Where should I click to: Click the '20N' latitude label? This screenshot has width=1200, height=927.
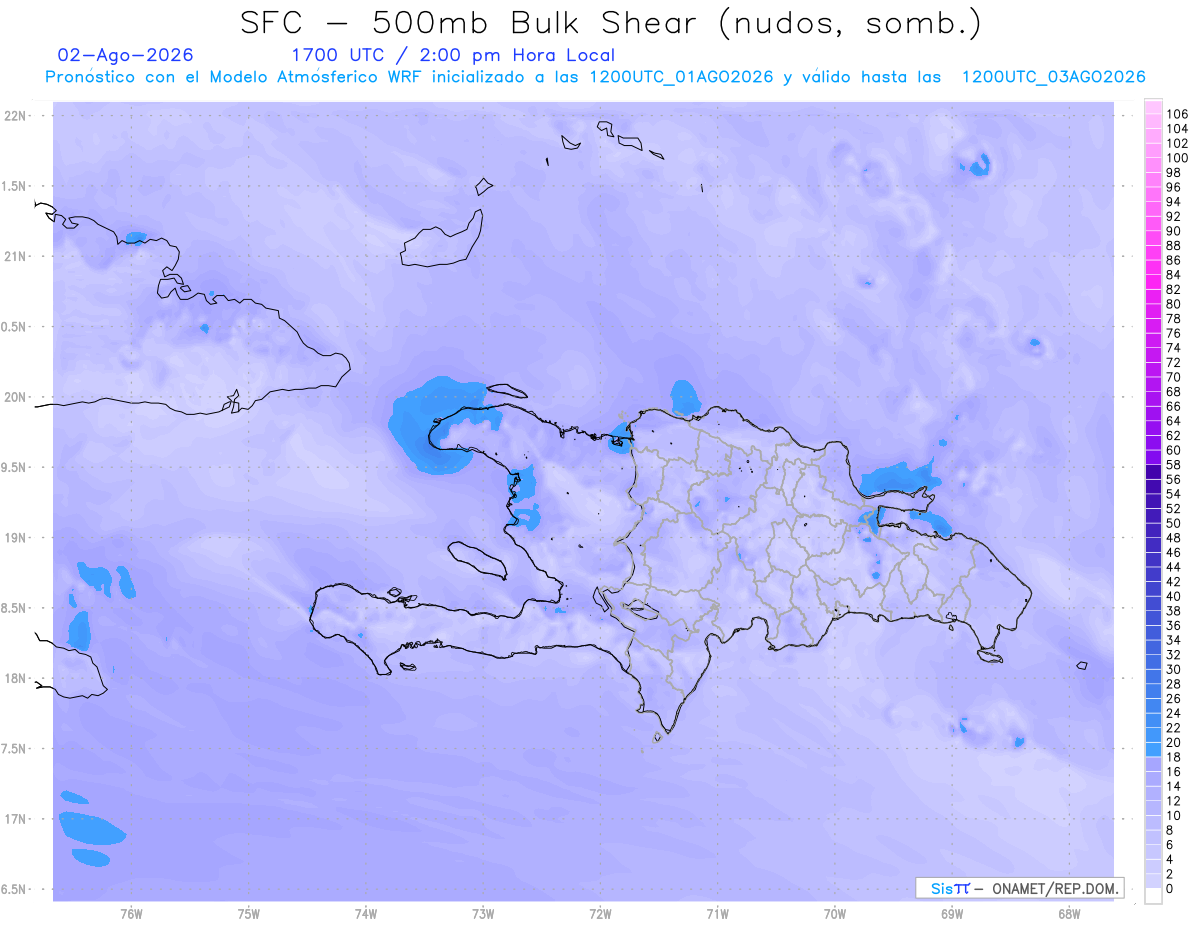point(16,397)
